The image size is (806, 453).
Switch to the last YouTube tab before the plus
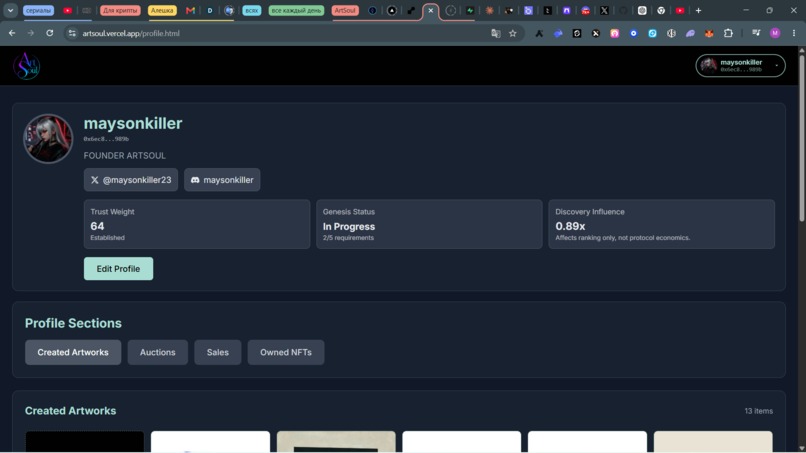pos(680,10)
